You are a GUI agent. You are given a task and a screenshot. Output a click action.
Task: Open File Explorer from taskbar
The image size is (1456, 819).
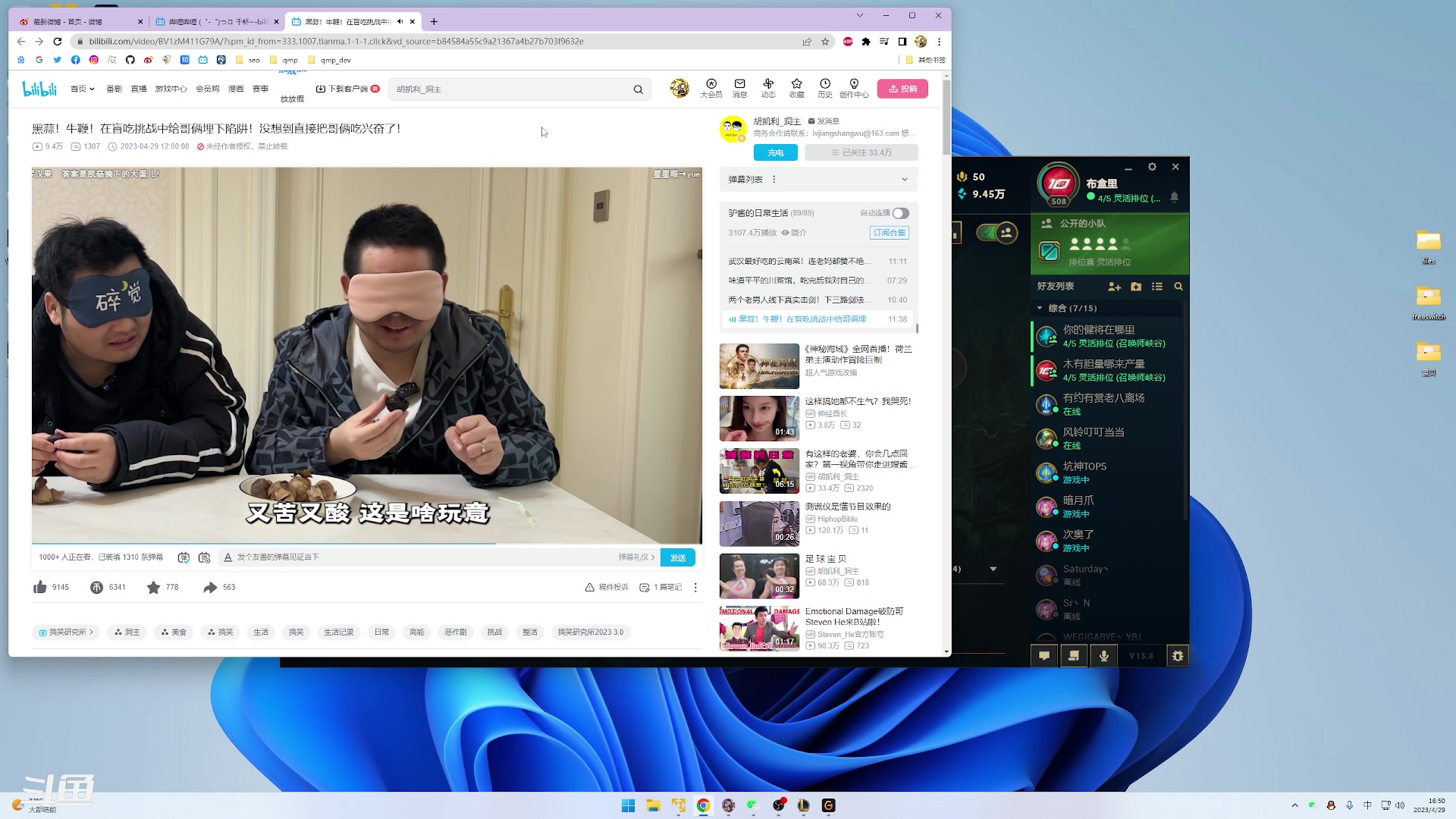(x=653, y=805)
